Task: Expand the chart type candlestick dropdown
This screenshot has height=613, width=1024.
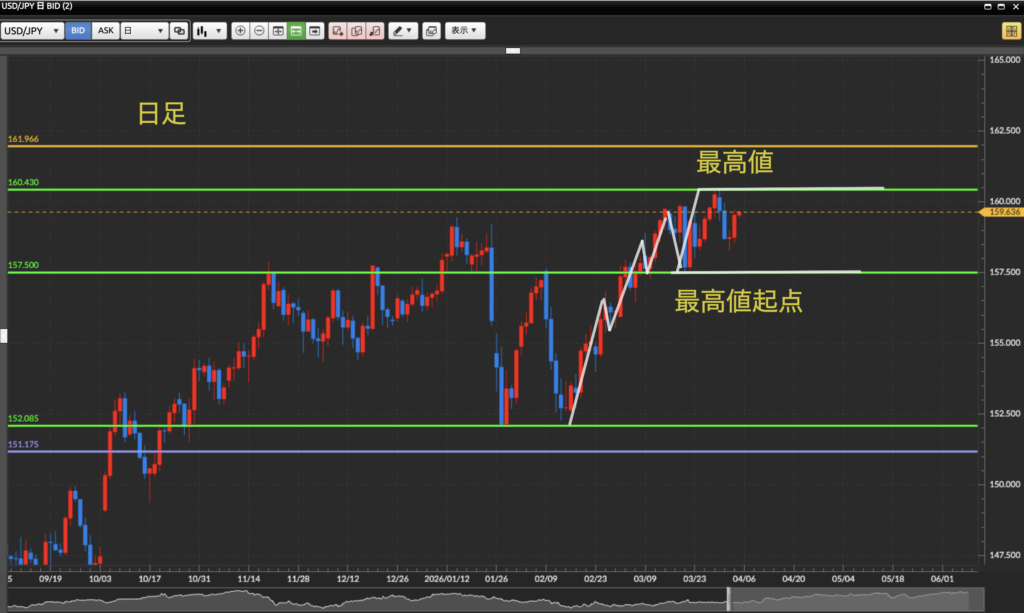Action: point(210,31)
